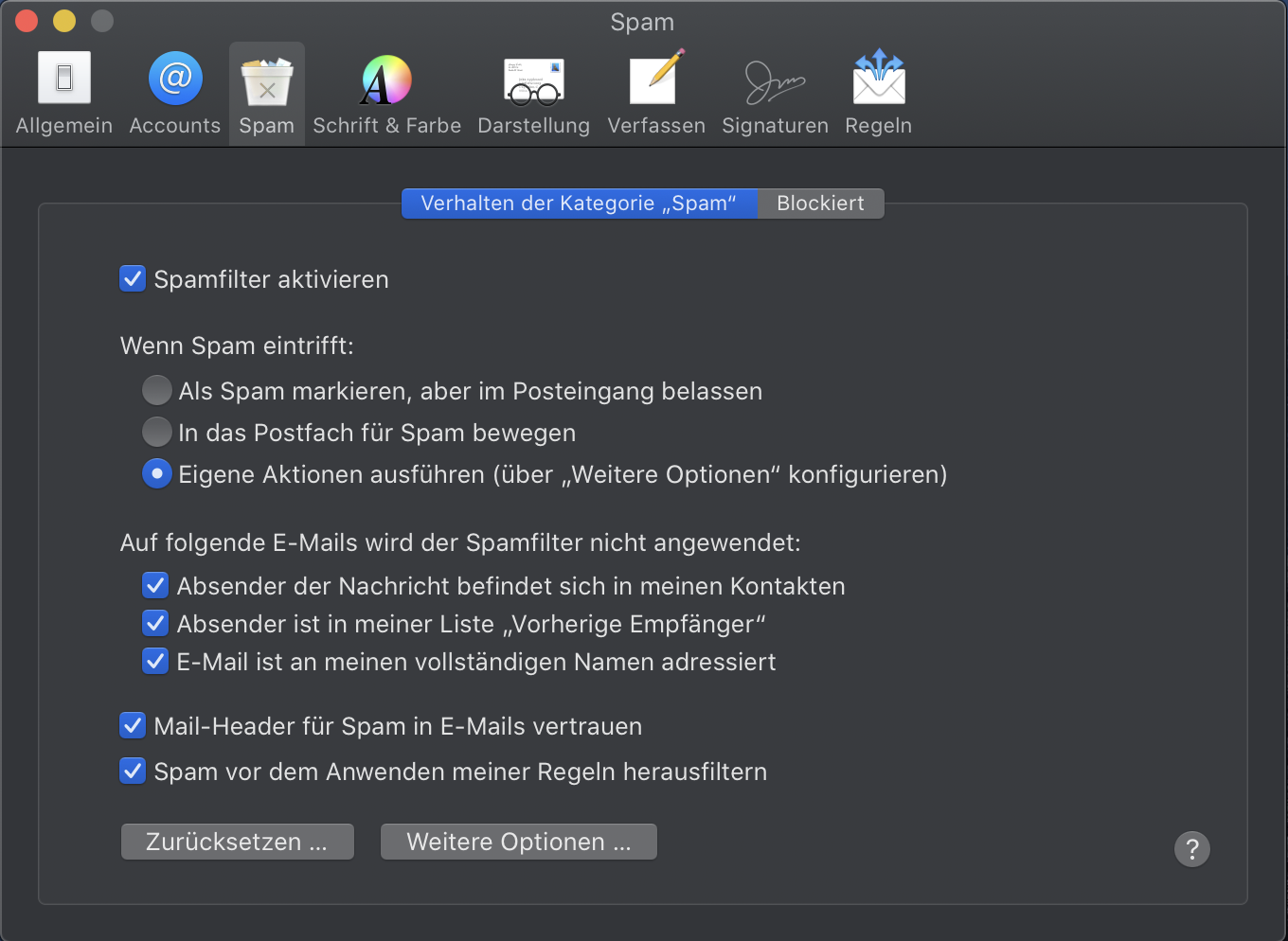Select Eigene Aktionen ausführen radio button
Viewport: 1288px width, 941px height.
click(157, 473)
